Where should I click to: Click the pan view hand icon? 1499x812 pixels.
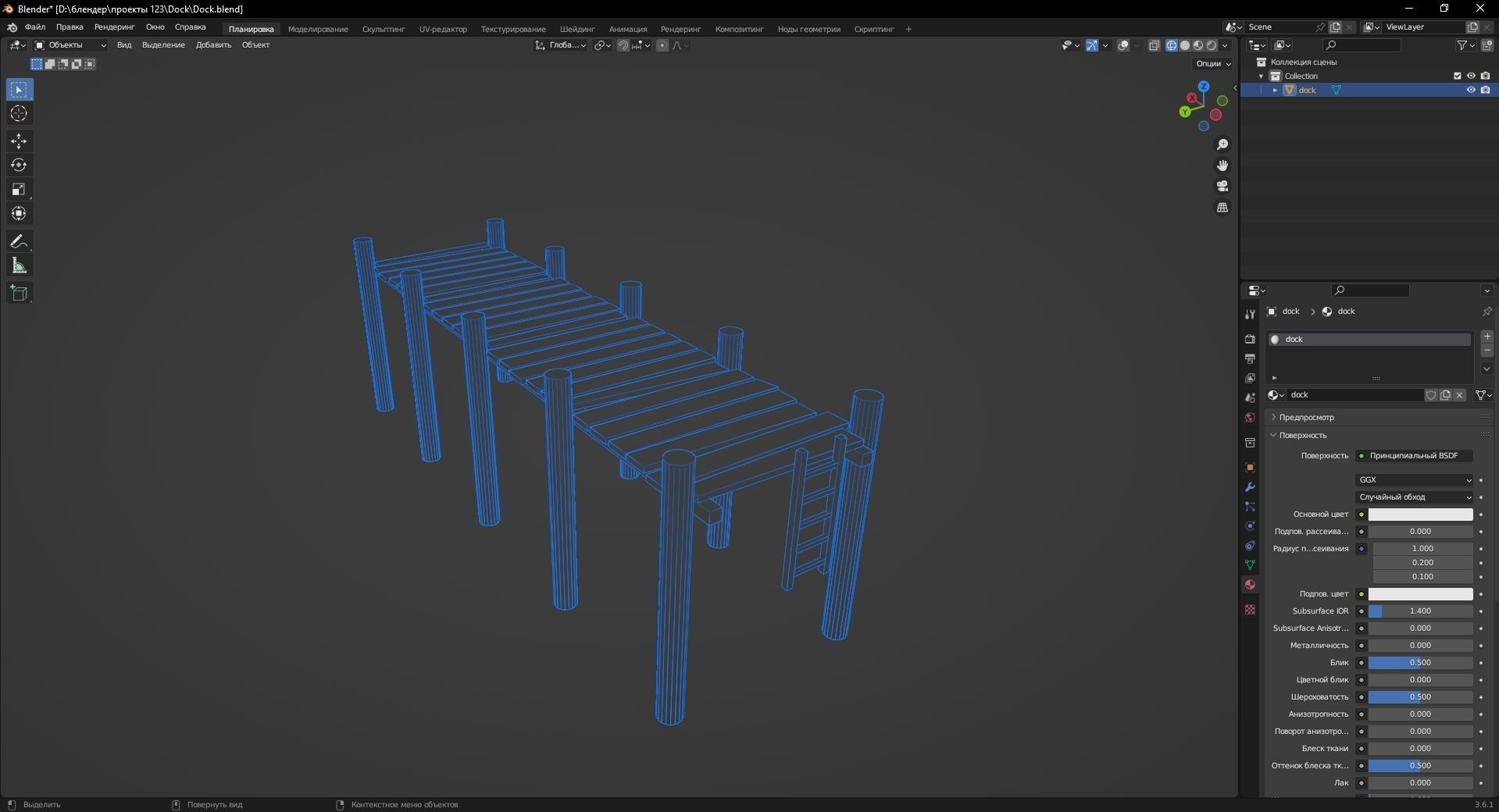click(x=1222, y=166)
